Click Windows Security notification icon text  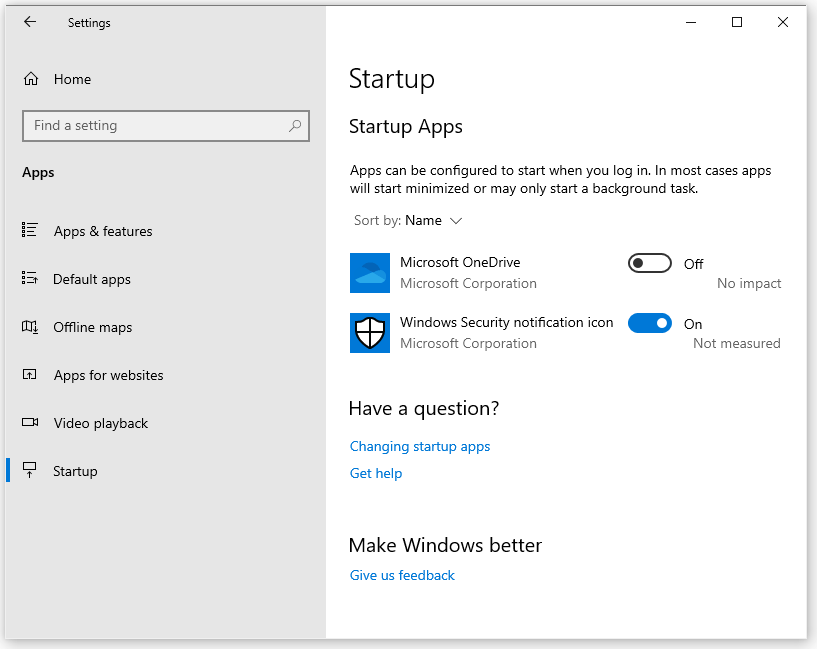tap(506, 322)
